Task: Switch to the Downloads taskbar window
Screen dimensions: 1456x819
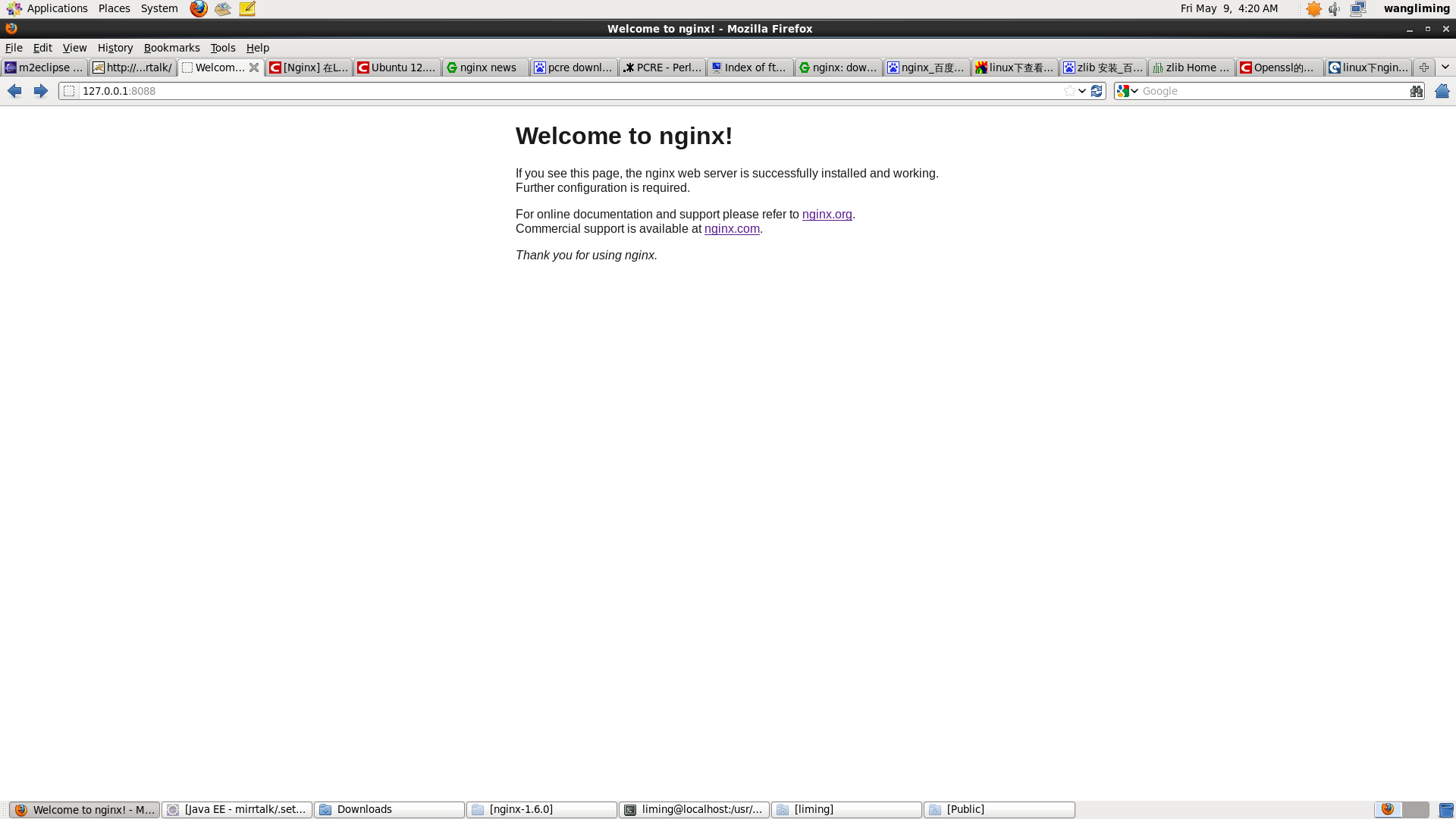Action: (x=390, y=810)
